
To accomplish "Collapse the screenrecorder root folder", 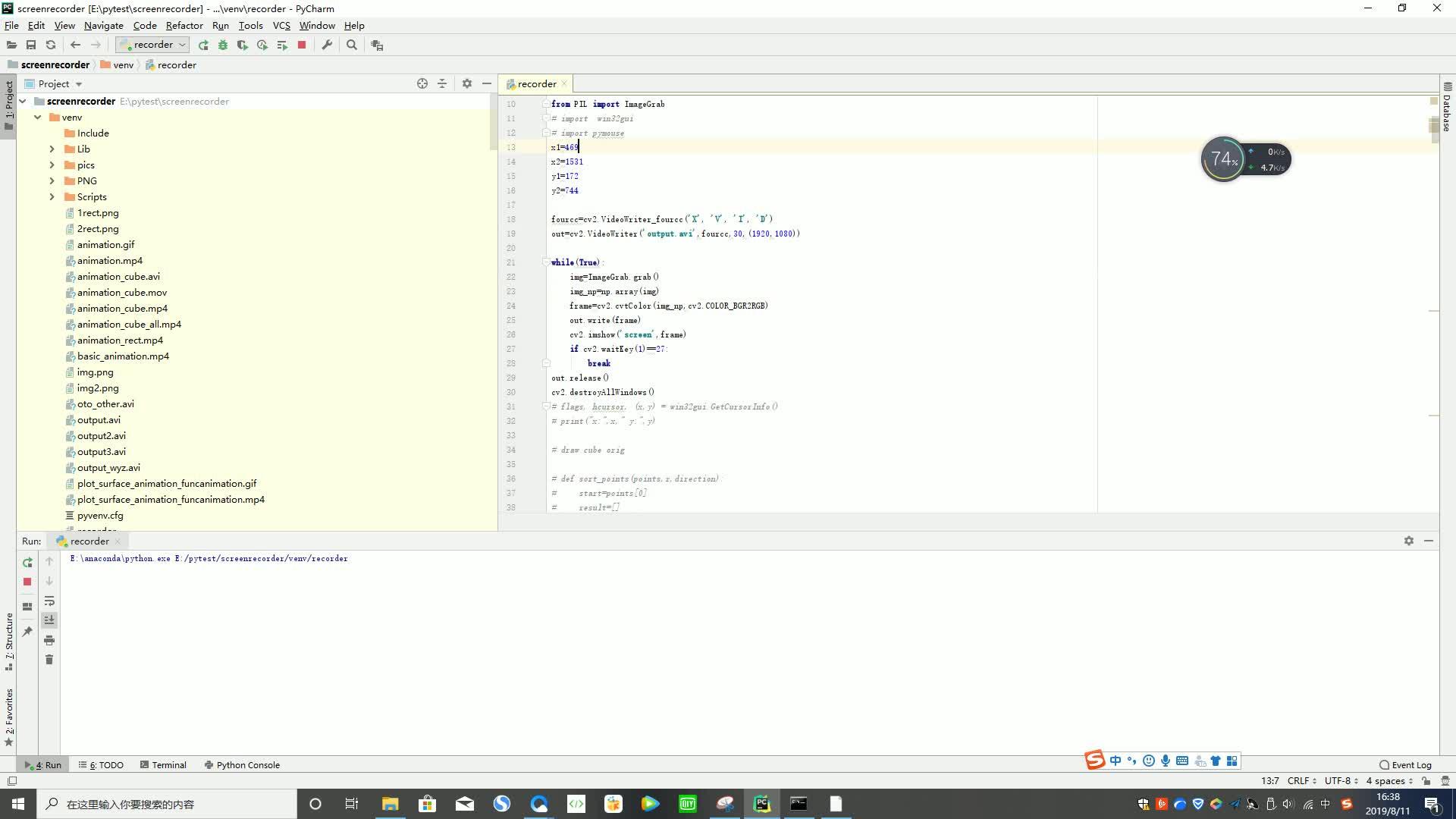I will click(23, 101).
